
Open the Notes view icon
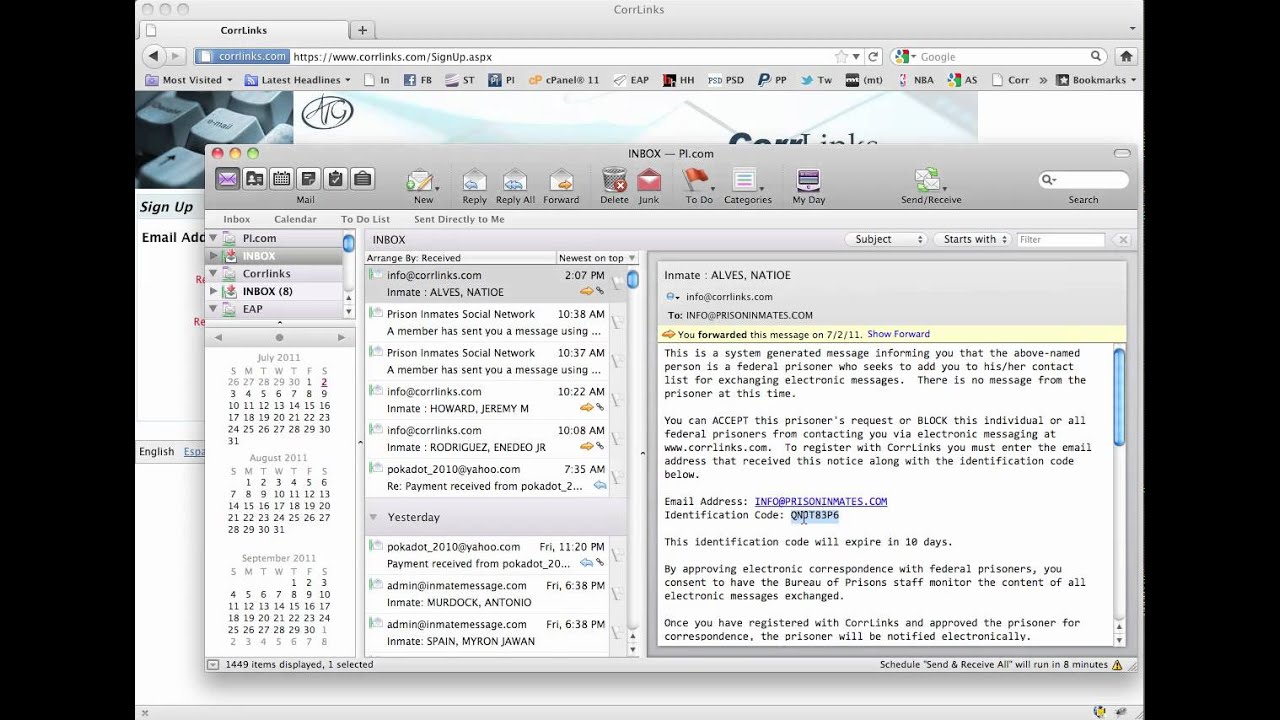(x=309, y=179)
